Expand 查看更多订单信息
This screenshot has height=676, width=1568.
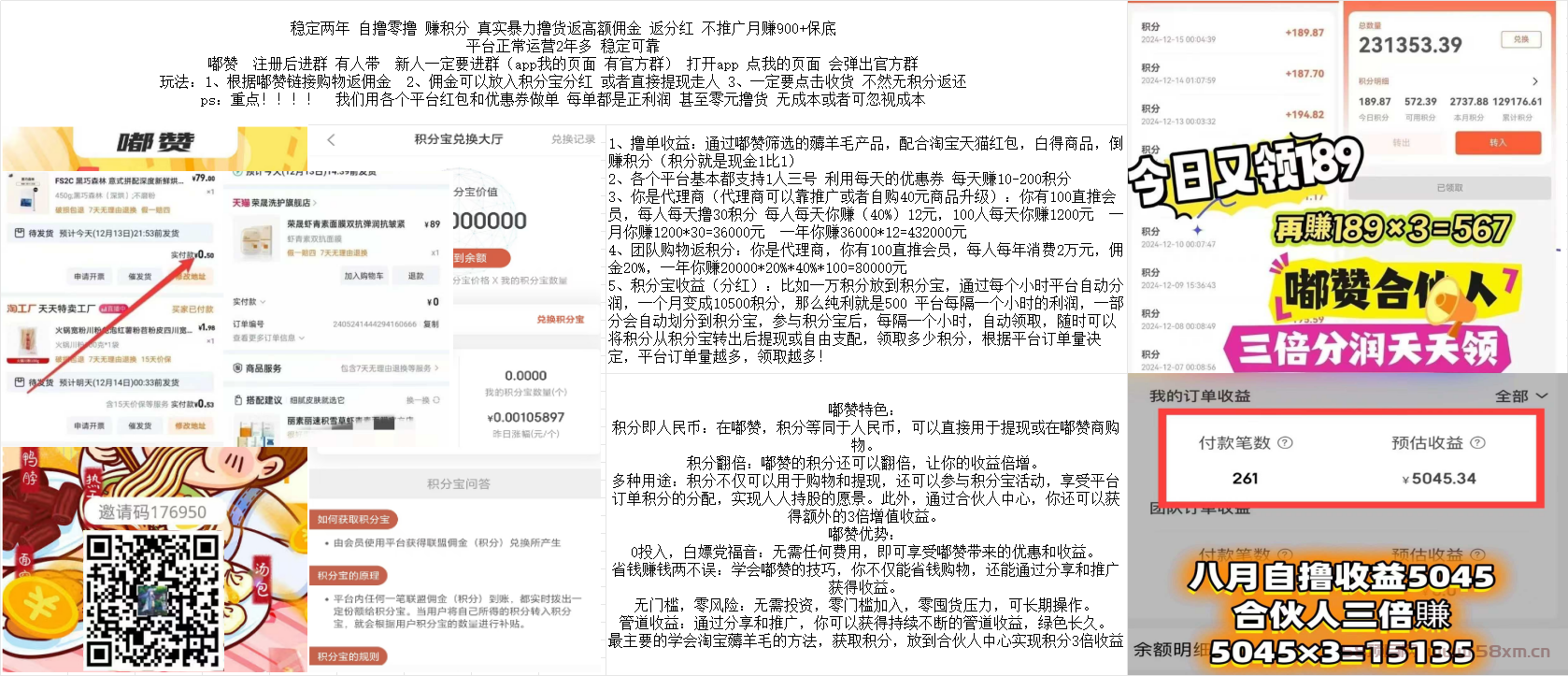coord(267,338)
